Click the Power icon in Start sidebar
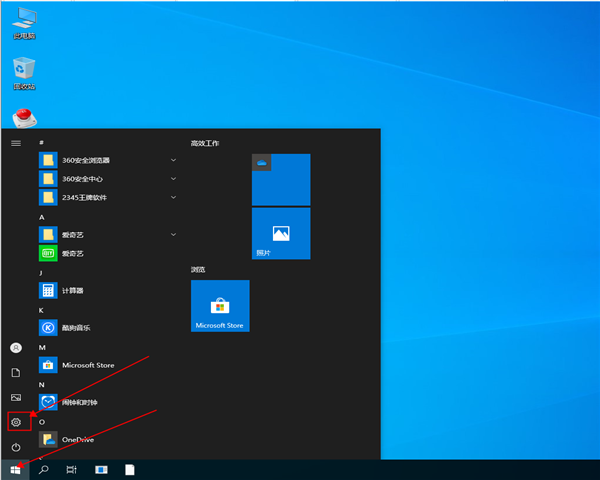Viewport: 600px width, 480px height. [16, 446]
